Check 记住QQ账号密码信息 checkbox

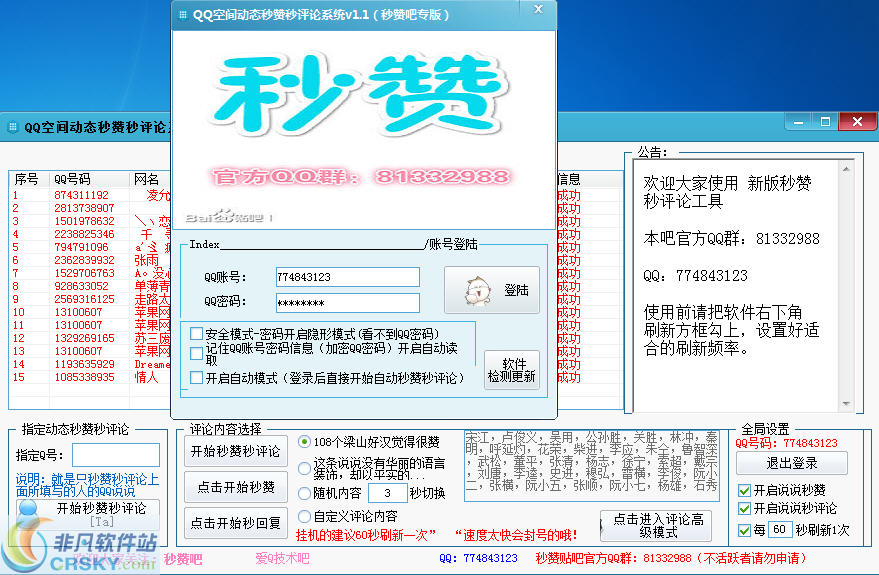[x=196, y=353]
